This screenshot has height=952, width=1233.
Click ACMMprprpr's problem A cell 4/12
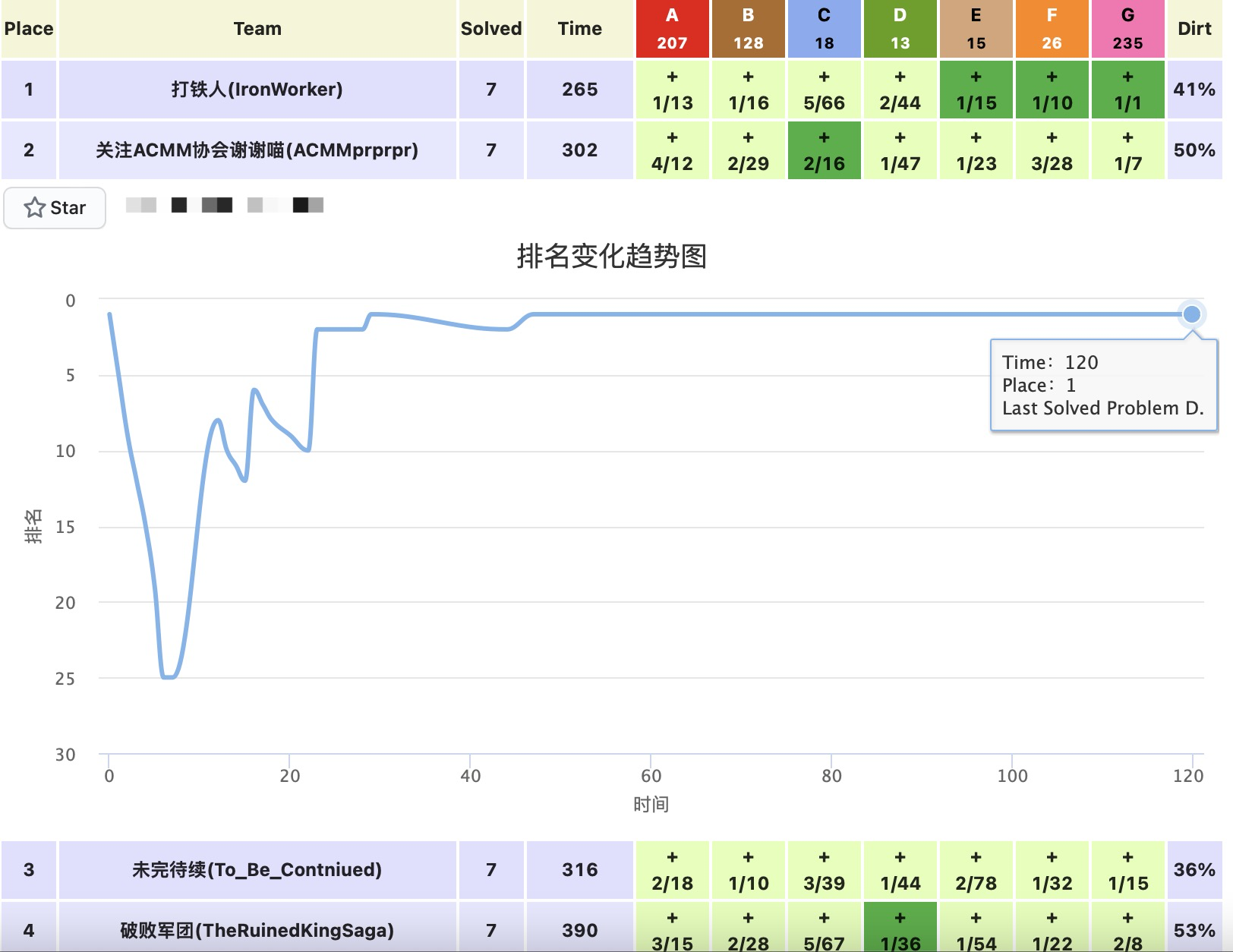(x=672, y=150)
